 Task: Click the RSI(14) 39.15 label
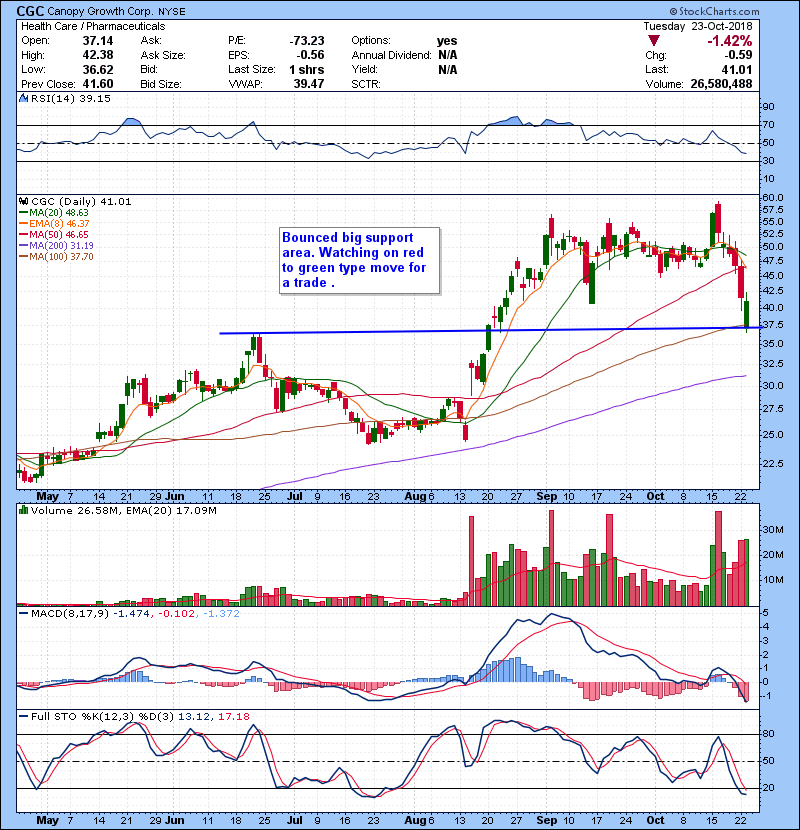(x=70, y=98)
